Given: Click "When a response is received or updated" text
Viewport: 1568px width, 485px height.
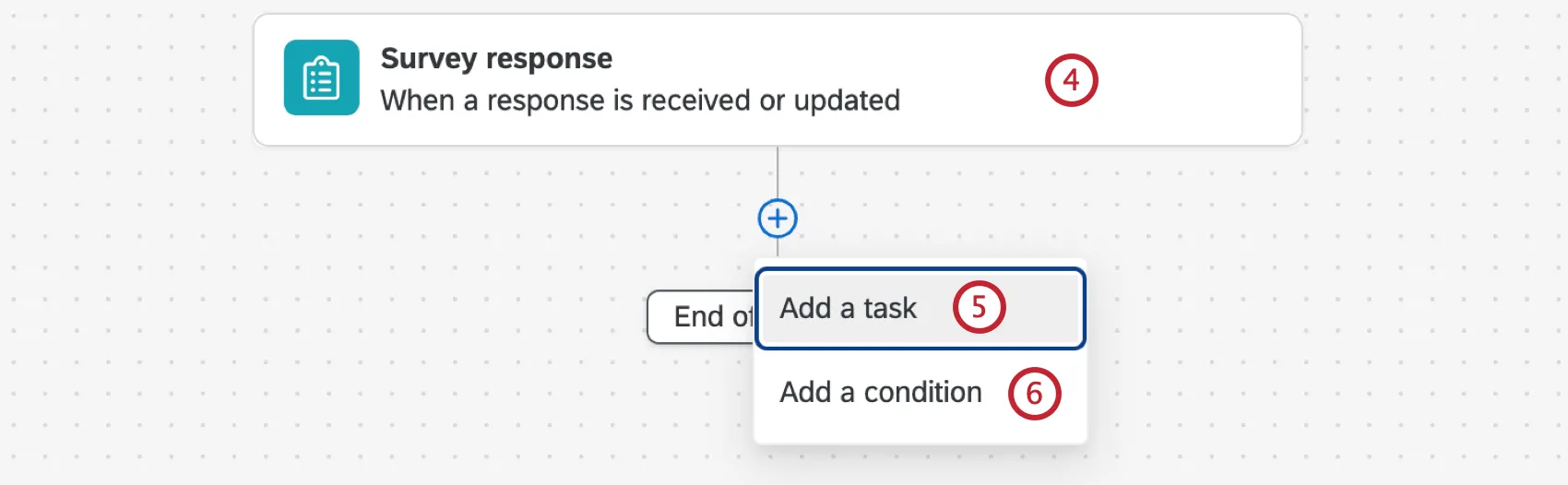Looking at the screenshot, I should 640,100.
